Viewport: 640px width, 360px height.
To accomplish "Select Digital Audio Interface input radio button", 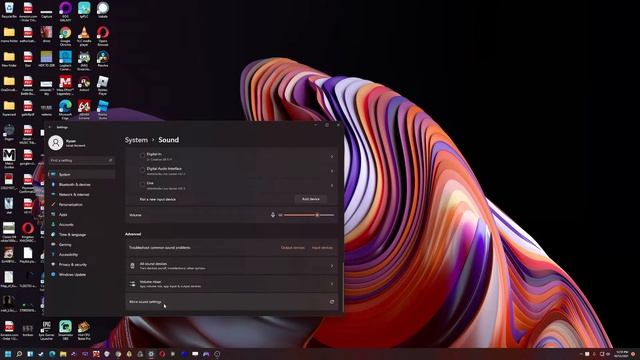I will [142, 170].
